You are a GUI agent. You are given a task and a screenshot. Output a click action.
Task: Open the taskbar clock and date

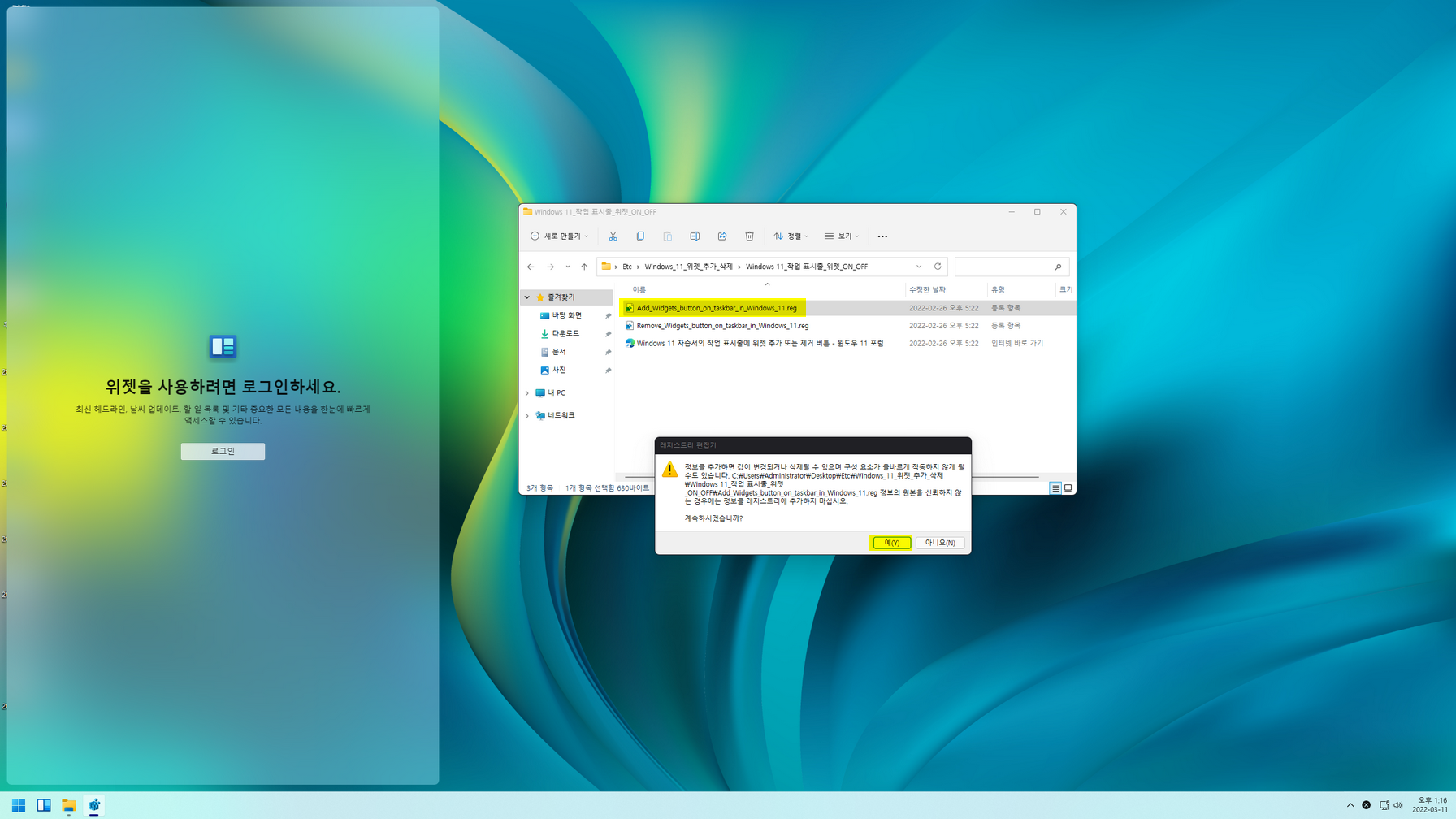(1431, 805)
